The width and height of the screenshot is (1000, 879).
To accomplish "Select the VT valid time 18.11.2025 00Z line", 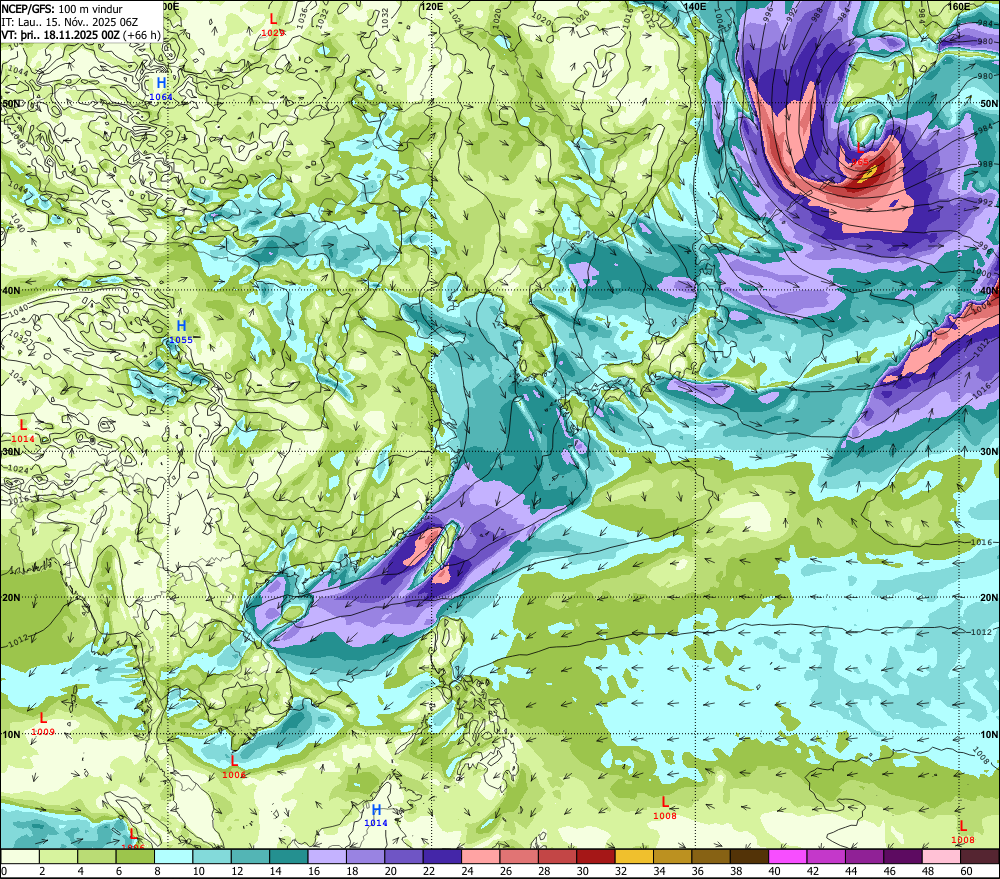I will pyautogui.click(x=81, y=35).
